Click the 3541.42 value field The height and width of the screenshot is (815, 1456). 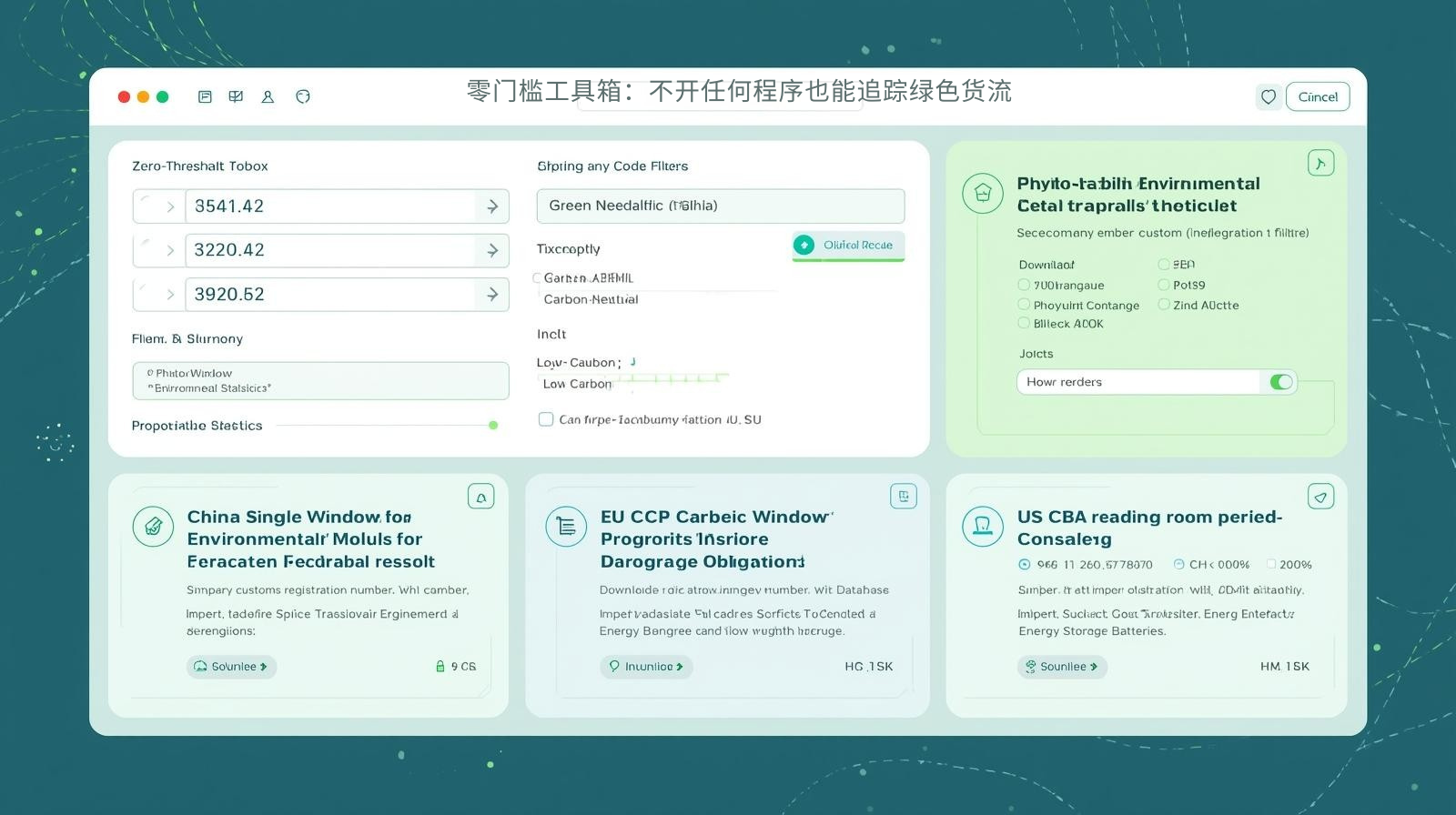330,206
